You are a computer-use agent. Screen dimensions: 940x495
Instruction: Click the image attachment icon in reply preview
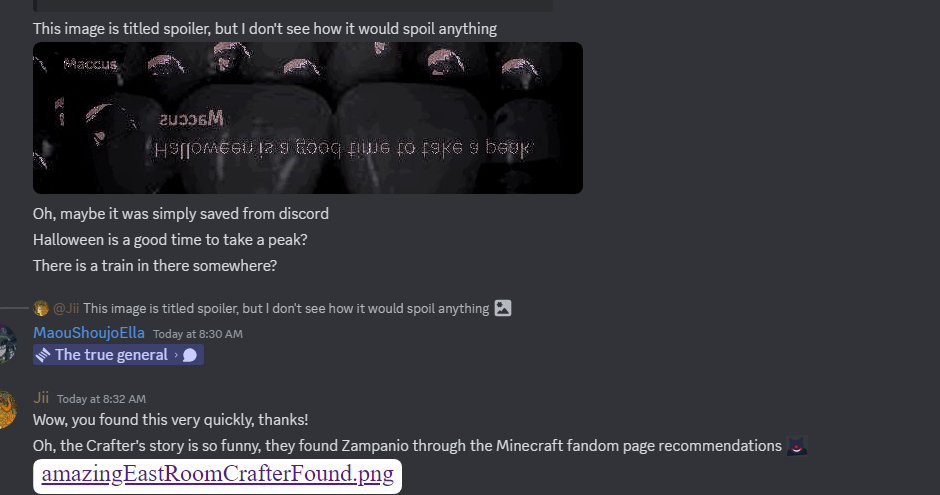click(502, 308)
